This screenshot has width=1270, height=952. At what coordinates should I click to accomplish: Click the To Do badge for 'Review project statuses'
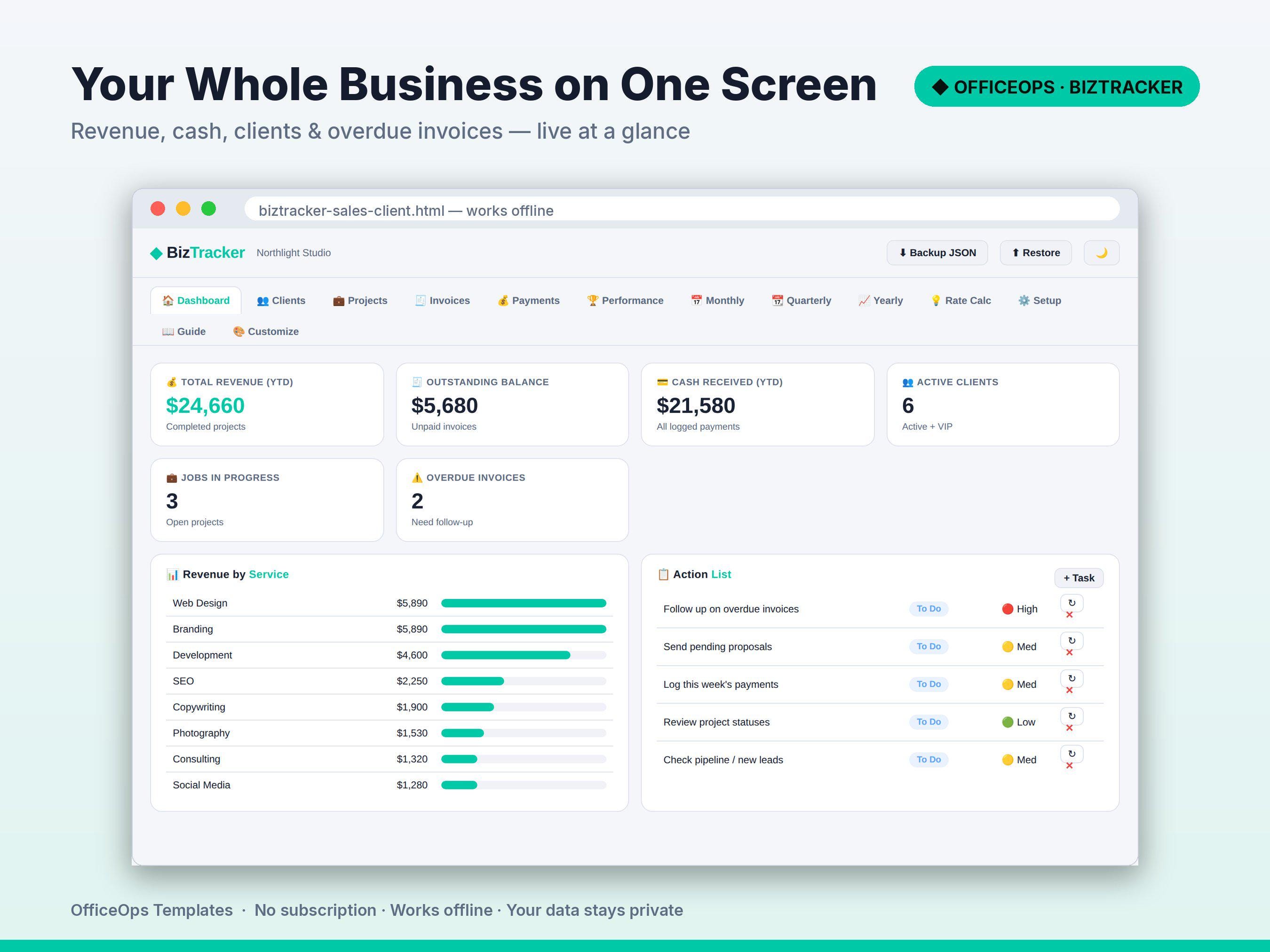tap(929, 722)
